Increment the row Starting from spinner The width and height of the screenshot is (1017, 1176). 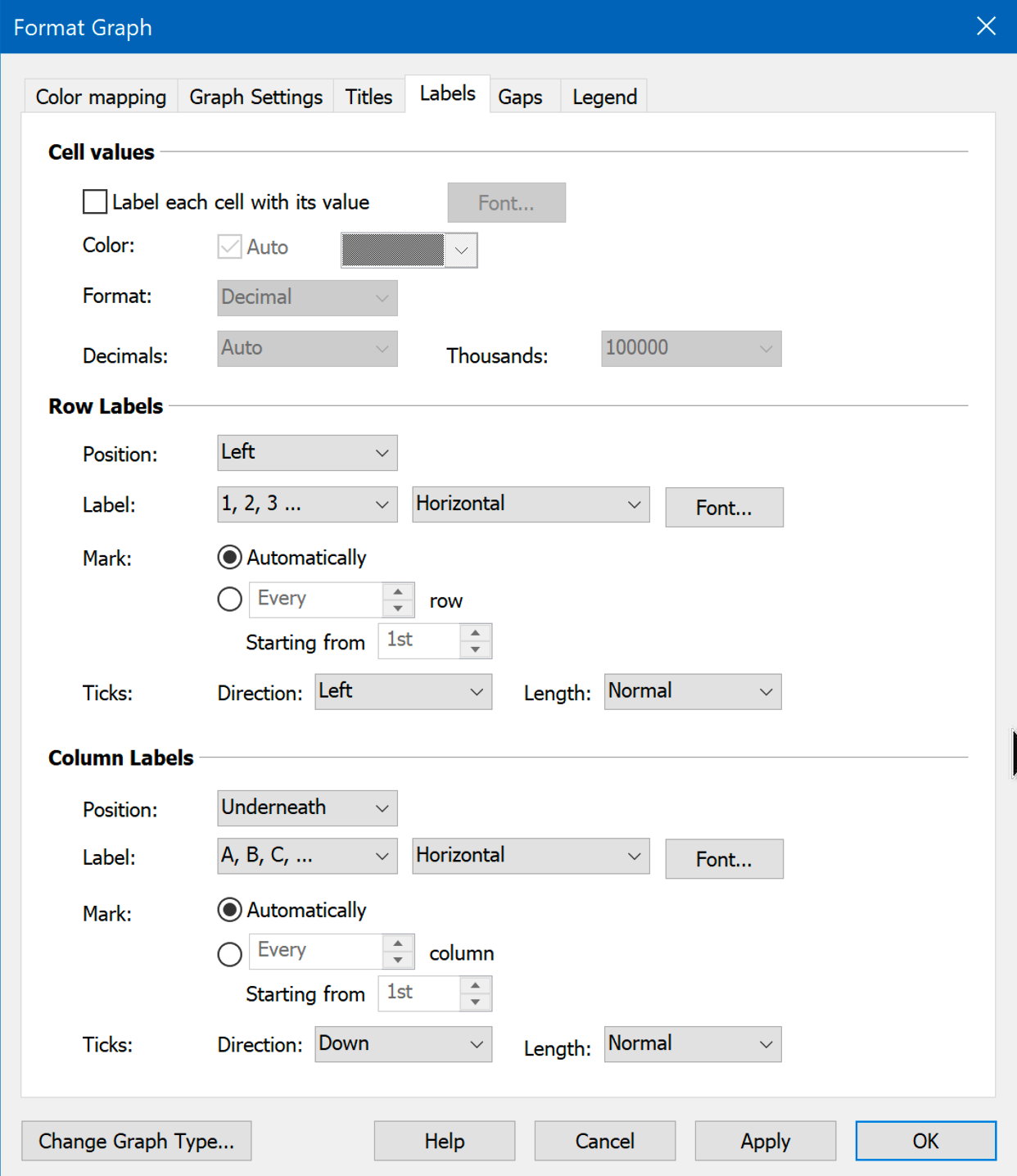tap(475, 633)
